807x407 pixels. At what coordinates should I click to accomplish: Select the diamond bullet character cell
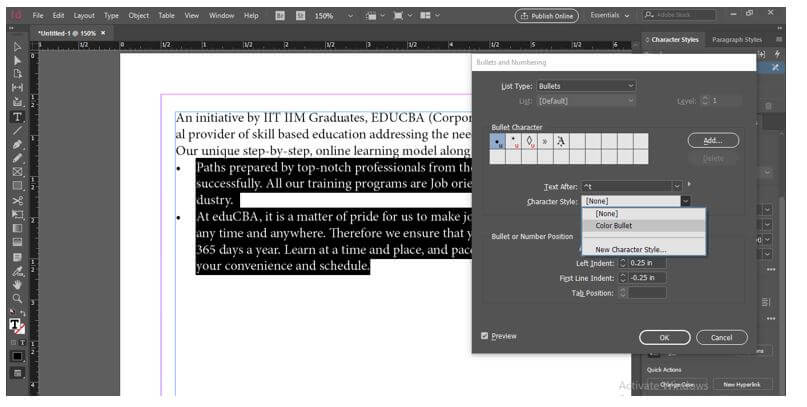(529, 141)
